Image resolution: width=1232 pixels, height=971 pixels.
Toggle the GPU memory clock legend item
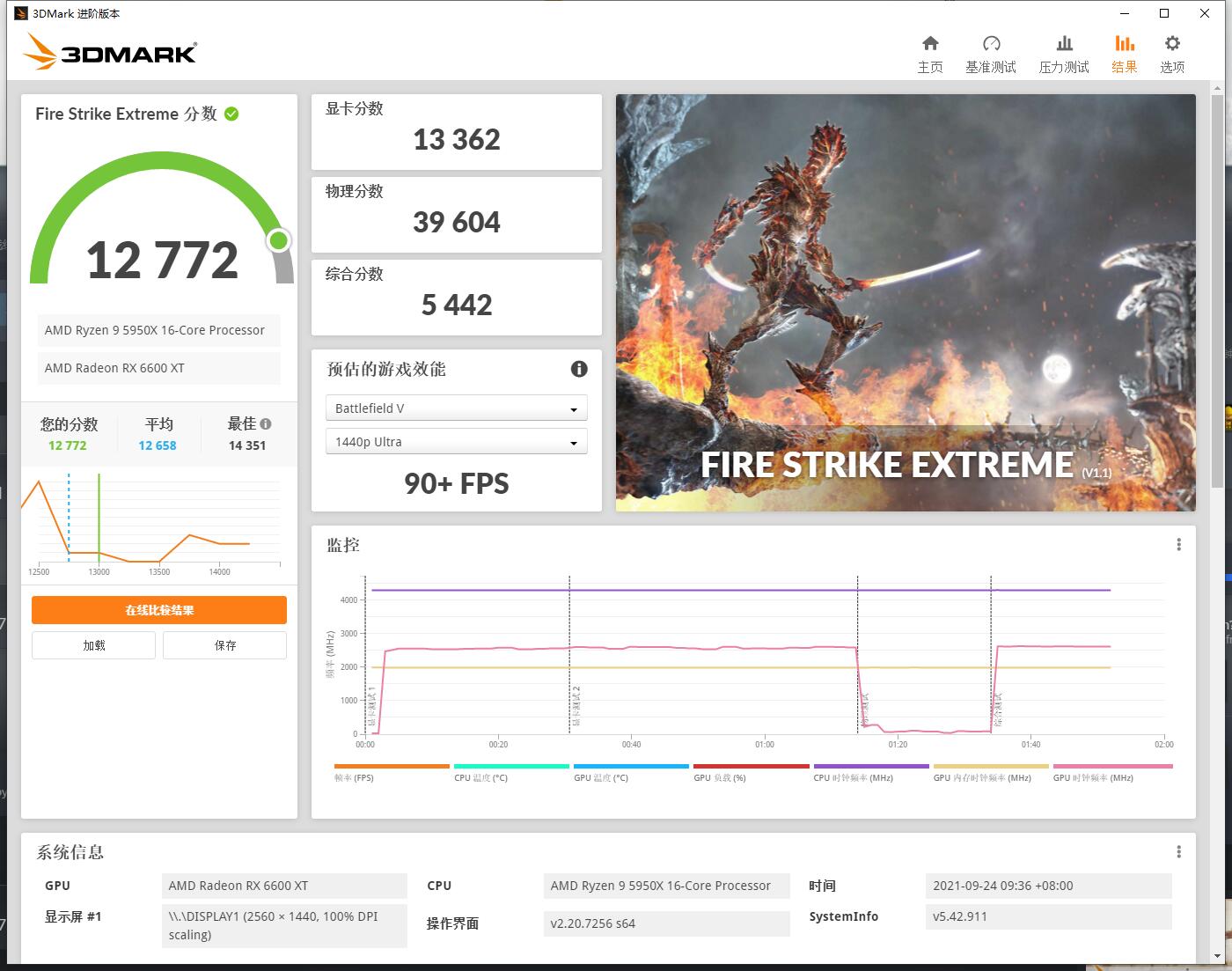coord(991,773)
